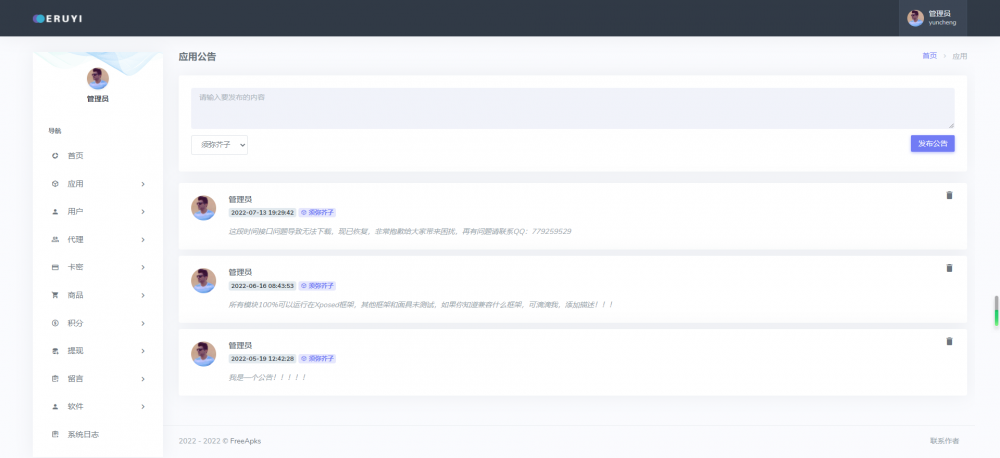1000x458 pixels.
Task: Click the ERUYI logo in header
Action: [x=60, y=18]
